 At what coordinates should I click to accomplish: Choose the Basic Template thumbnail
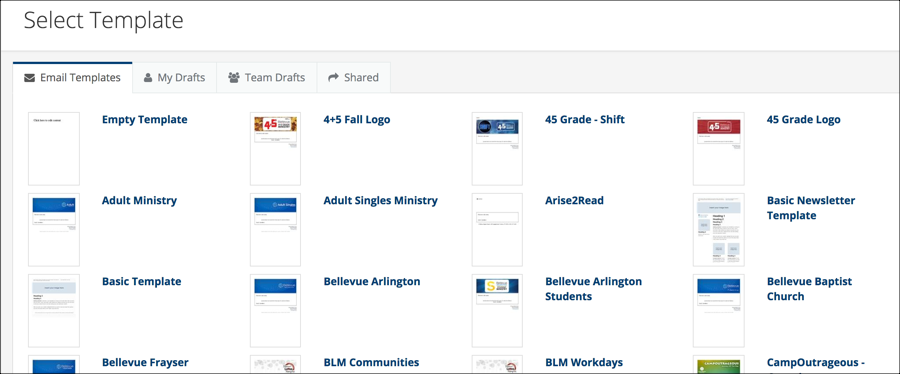[x=54, y=310]
